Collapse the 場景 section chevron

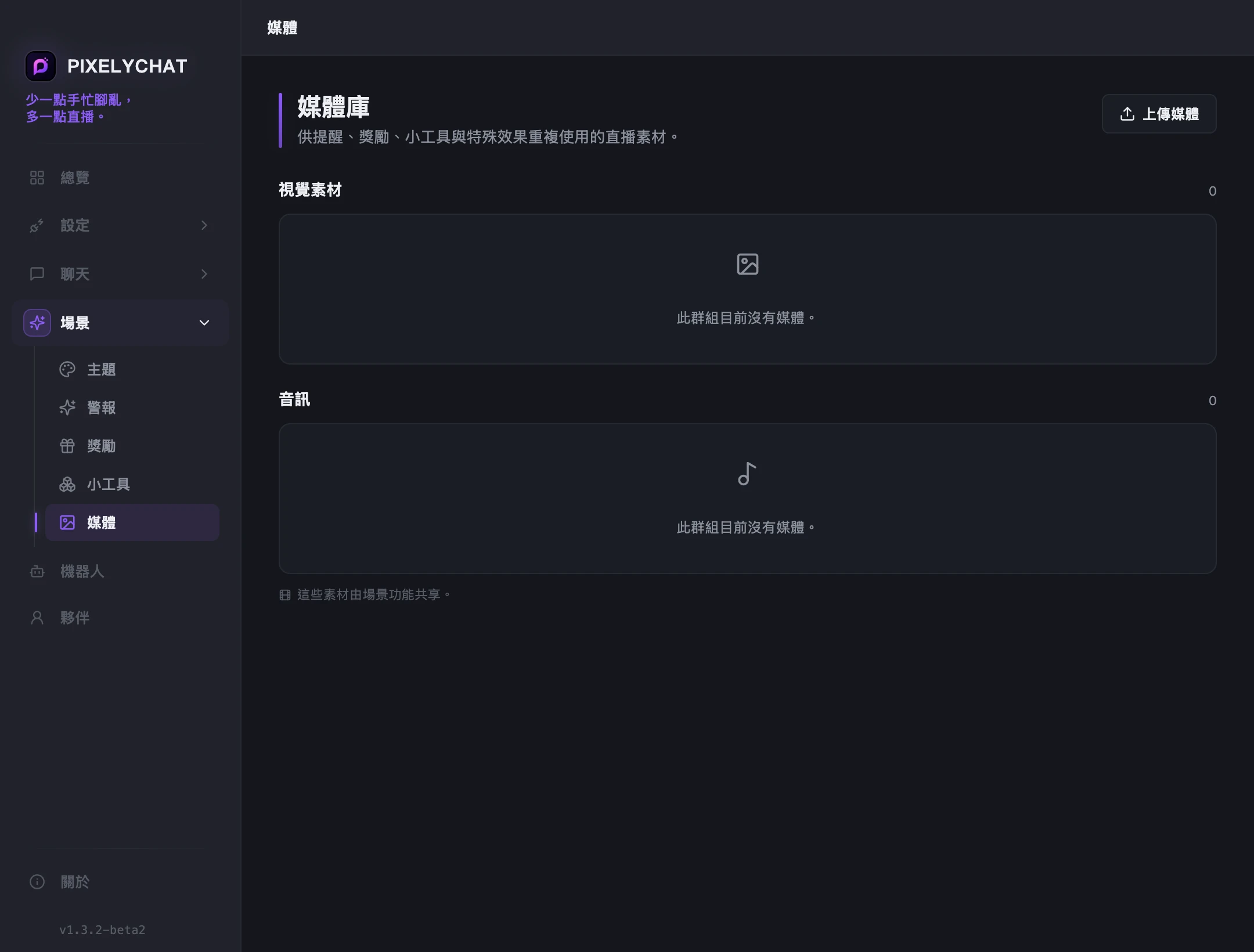(204, 323)
